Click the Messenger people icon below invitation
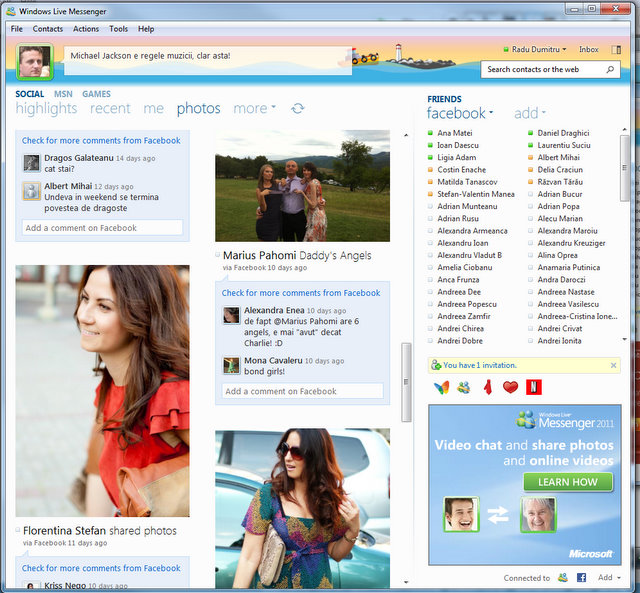The height and width of the screenshot is (593, 640). (x=464, y=387)
